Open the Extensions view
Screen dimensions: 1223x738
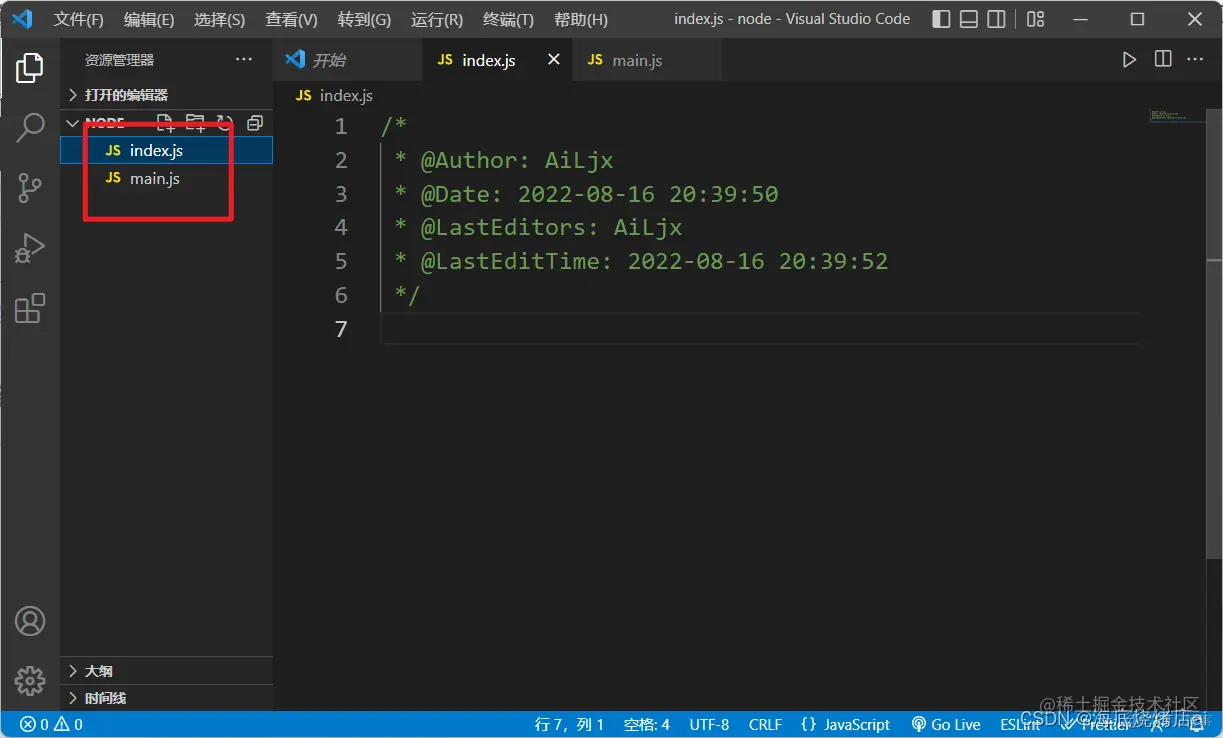click(x=30, y=308)
